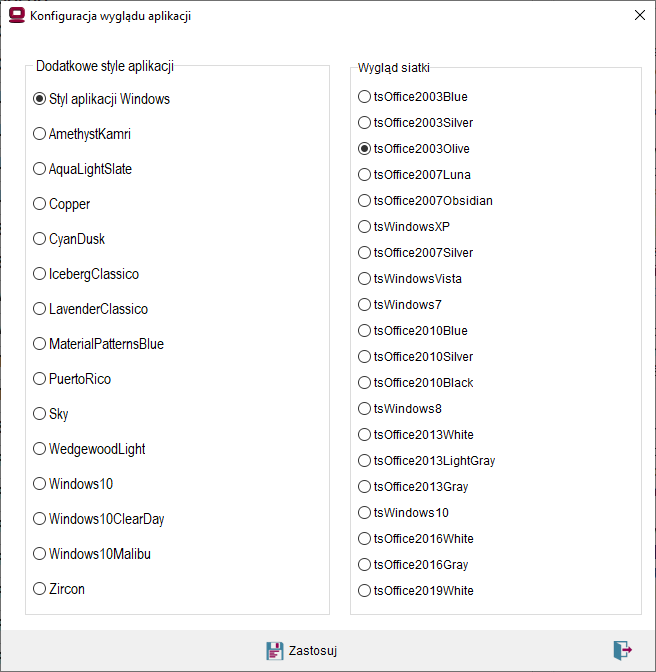Pick tsWindowsXP grid appearance
The width and height of the screenshot is (656, 672).
(404, 226)
